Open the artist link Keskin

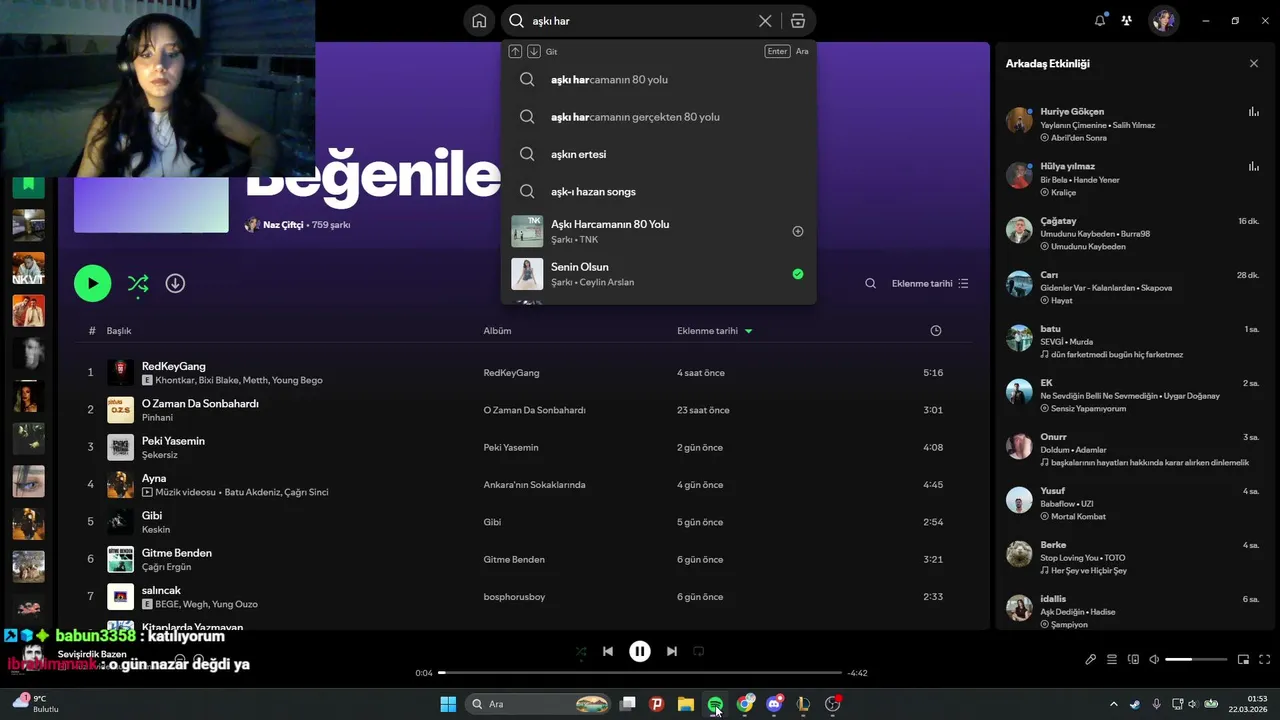click(x=156, y=530)
